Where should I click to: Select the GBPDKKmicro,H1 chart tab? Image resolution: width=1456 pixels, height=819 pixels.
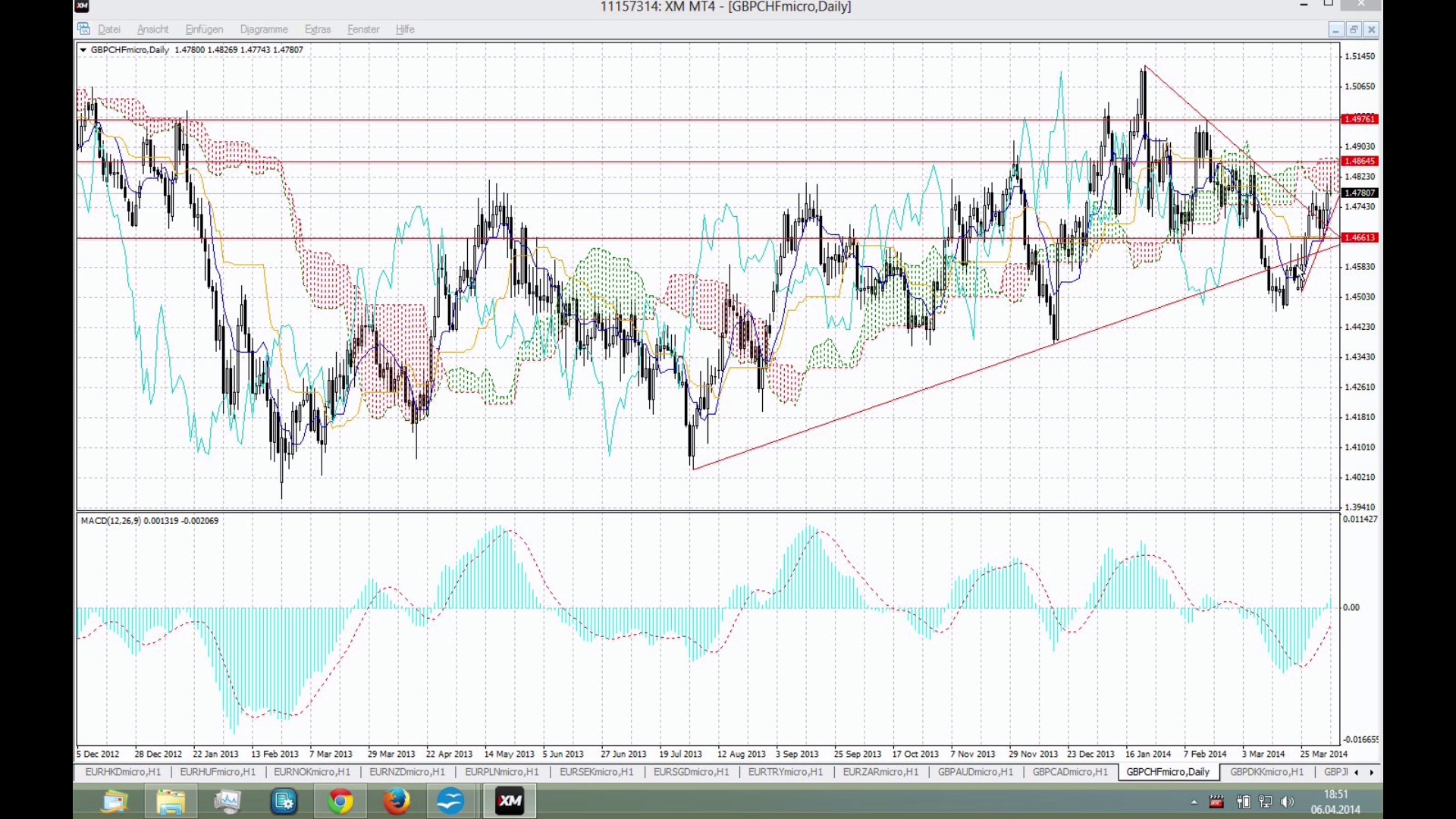click(x=1266, y=772)
